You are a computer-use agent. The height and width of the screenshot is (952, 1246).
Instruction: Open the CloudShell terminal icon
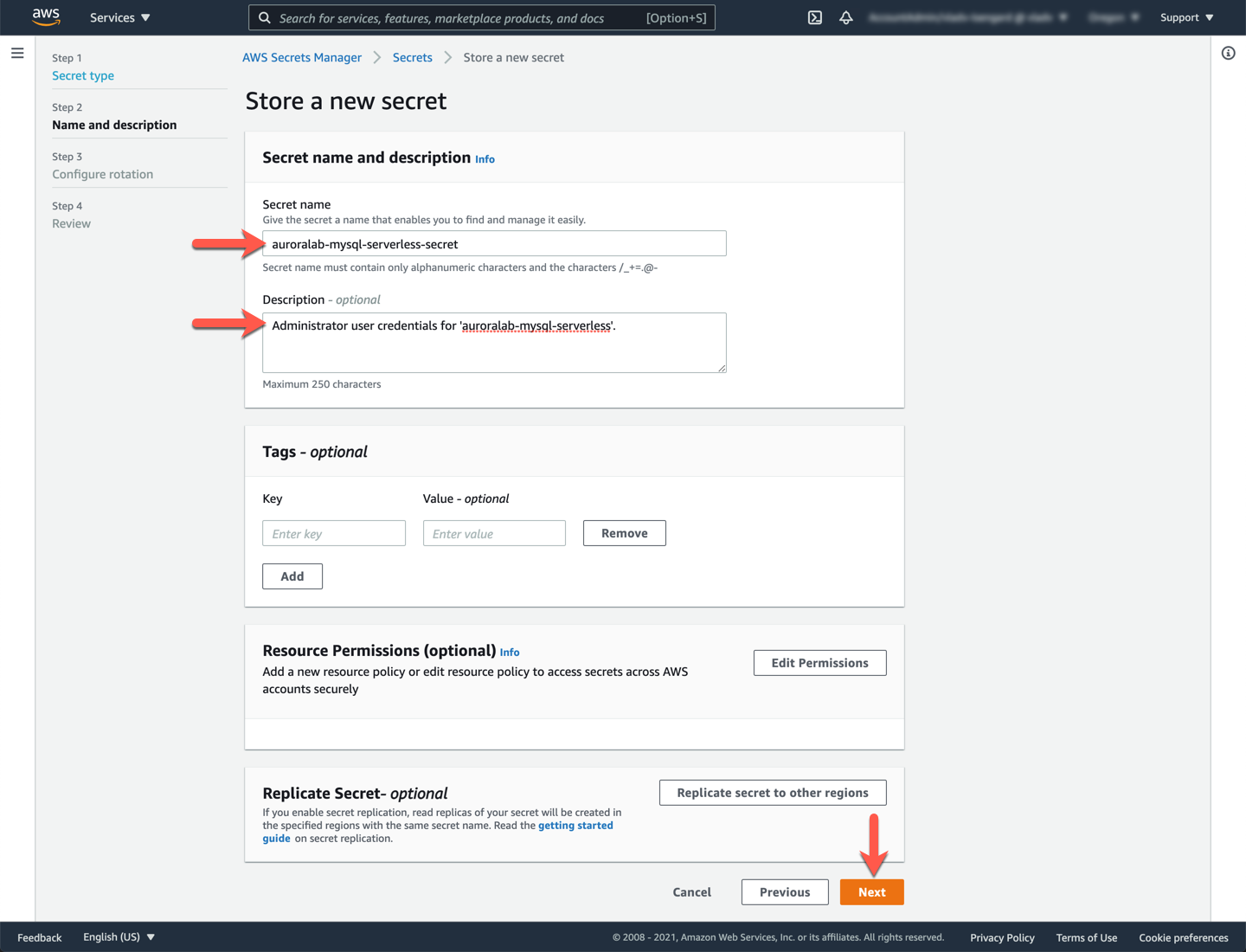(x=815, y=17)
